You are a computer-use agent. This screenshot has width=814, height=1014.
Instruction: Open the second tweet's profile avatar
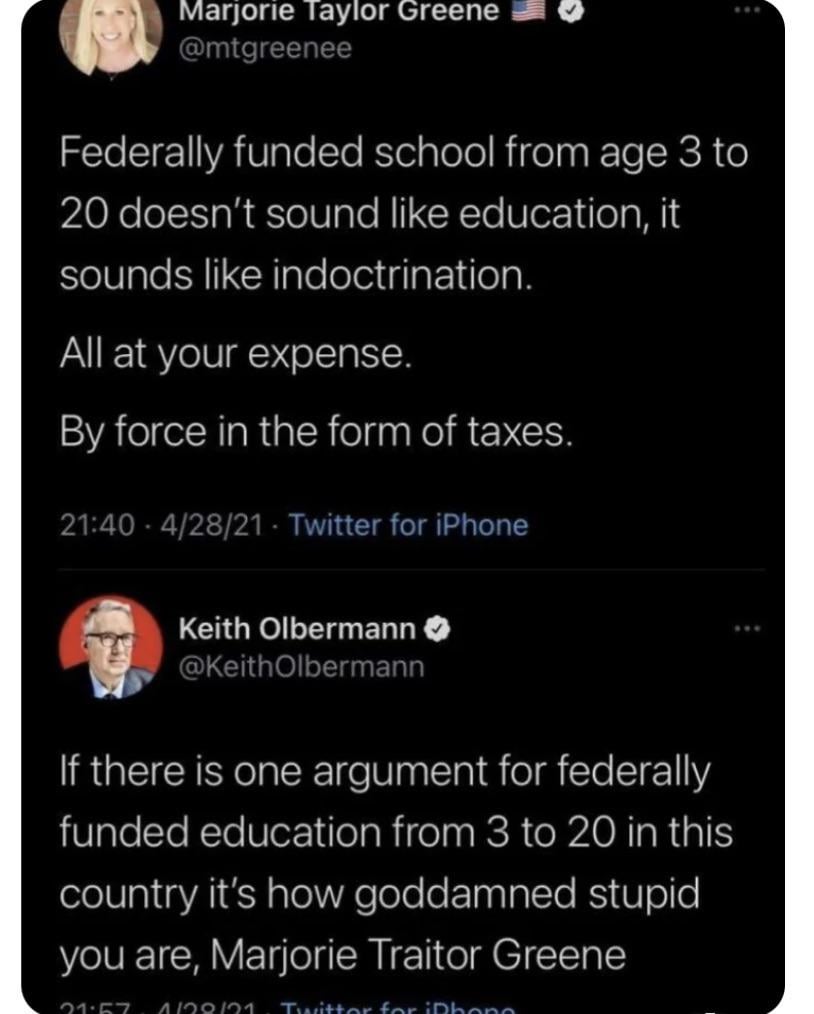(110, 646)
